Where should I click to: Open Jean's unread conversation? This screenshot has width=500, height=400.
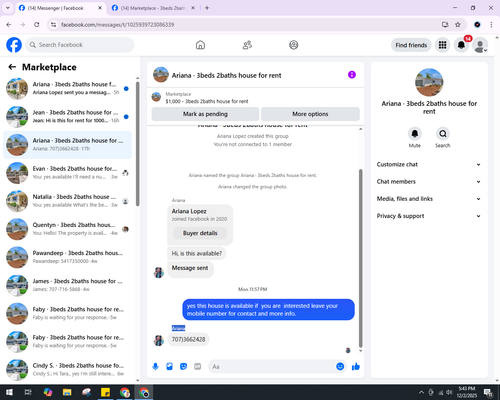tap(68, 117)
